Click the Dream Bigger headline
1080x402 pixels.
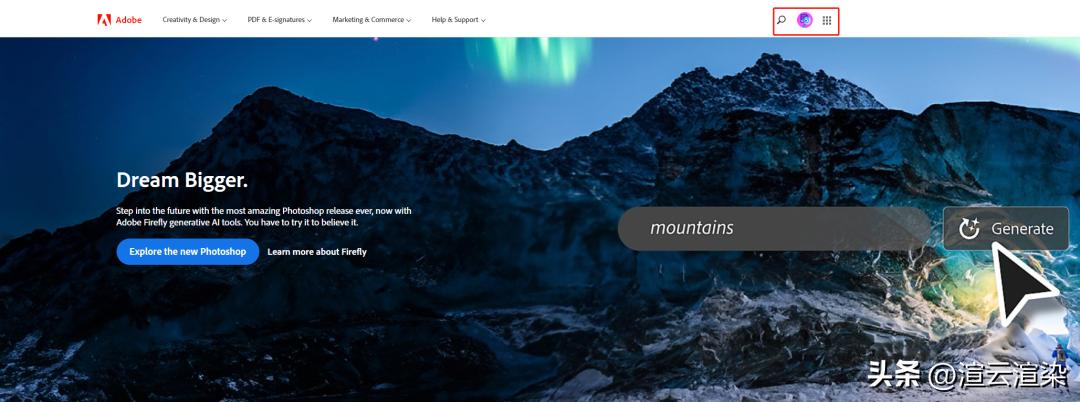click(183, 180)
